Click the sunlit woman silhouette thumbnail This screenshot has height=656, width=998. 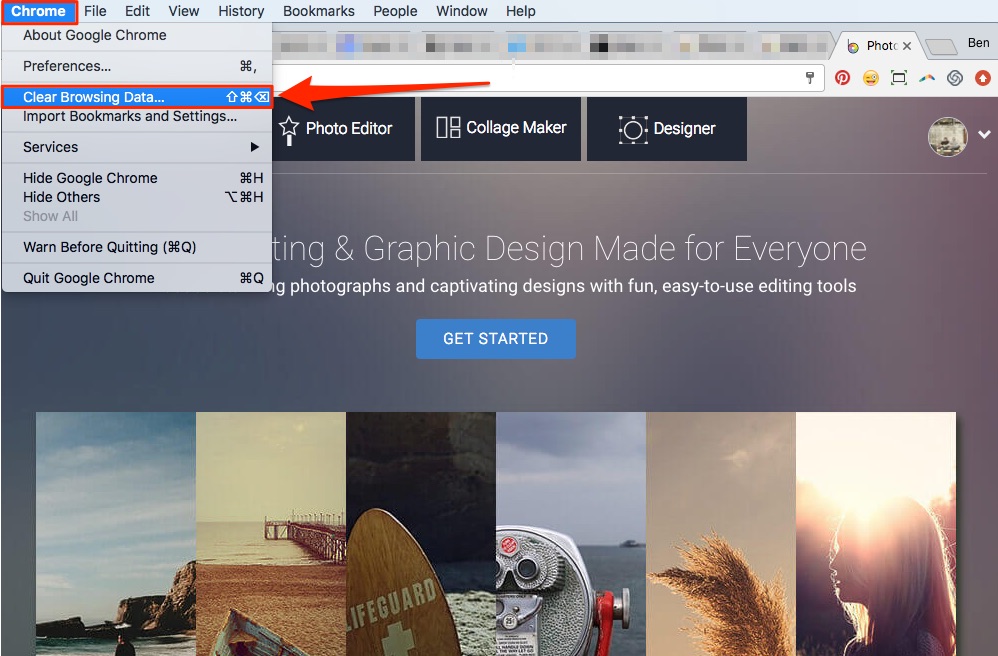(876, 534)
